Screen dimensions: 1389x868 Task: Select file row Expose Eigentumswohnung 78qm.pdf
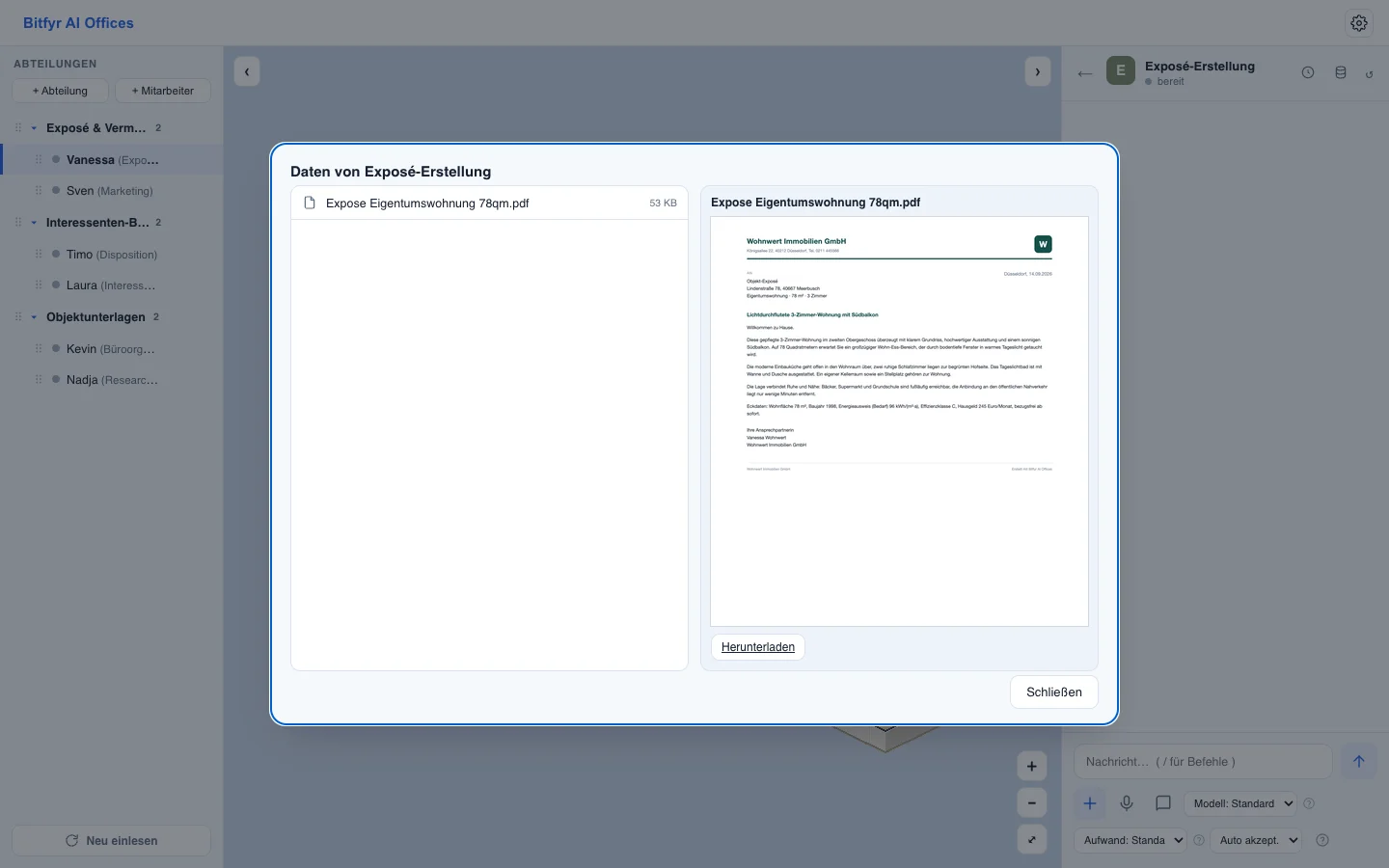pos(489,203)
